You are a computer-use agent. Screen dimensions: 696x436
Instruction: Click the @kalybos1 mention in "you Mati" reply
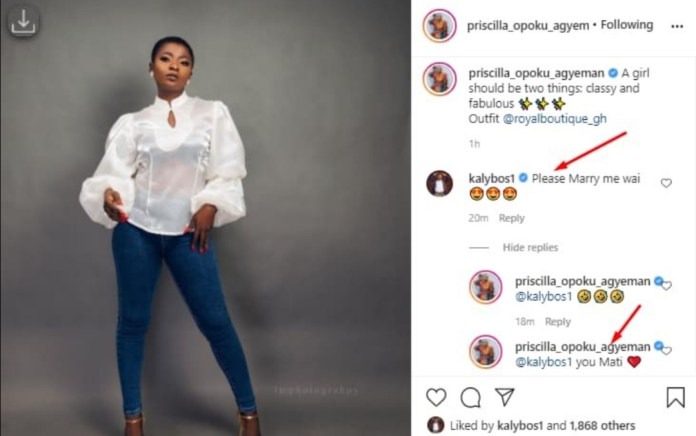click(x=544, y=362)
